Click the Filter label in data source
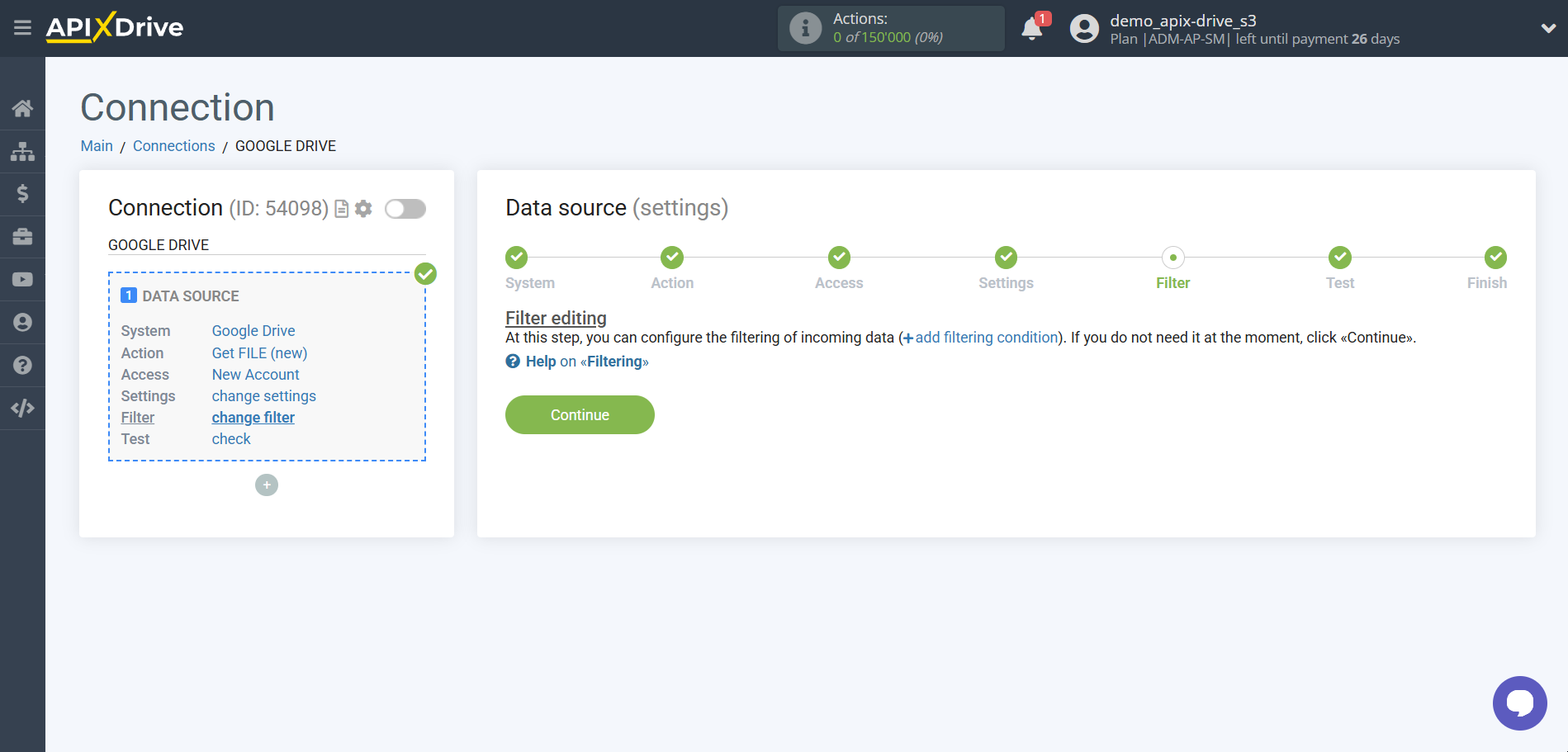Image resolution: width=1568 pixels, height=752 pixels. tap(138, 418)
